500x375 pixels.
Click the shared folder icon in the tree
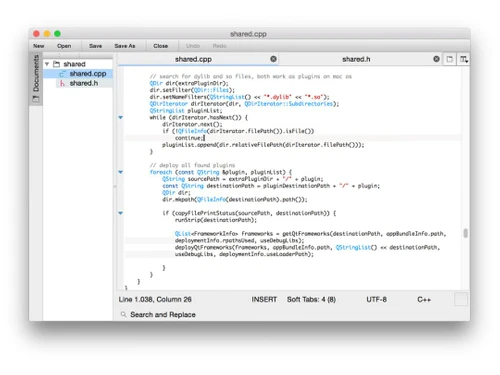click(57, 64)
